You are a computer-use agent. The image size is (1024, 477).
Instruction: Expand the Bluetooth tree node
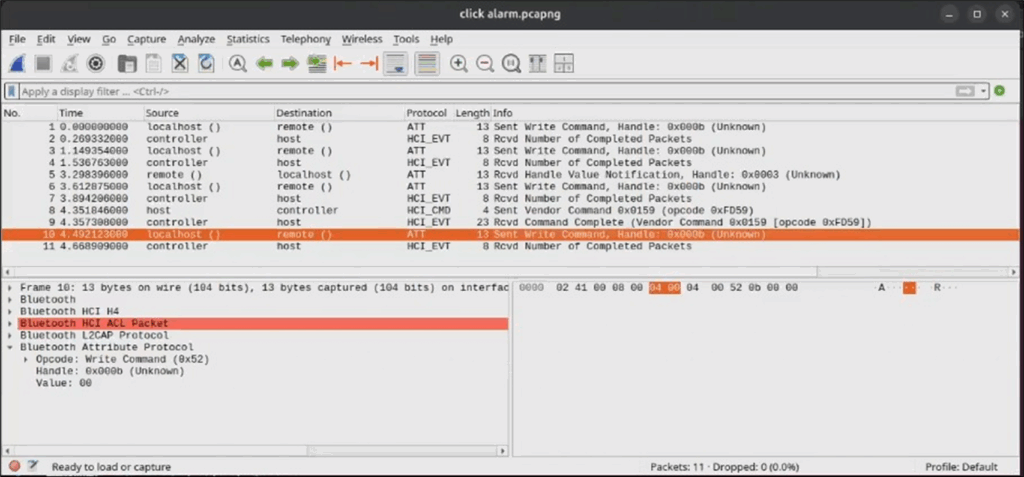coord(10,299)
